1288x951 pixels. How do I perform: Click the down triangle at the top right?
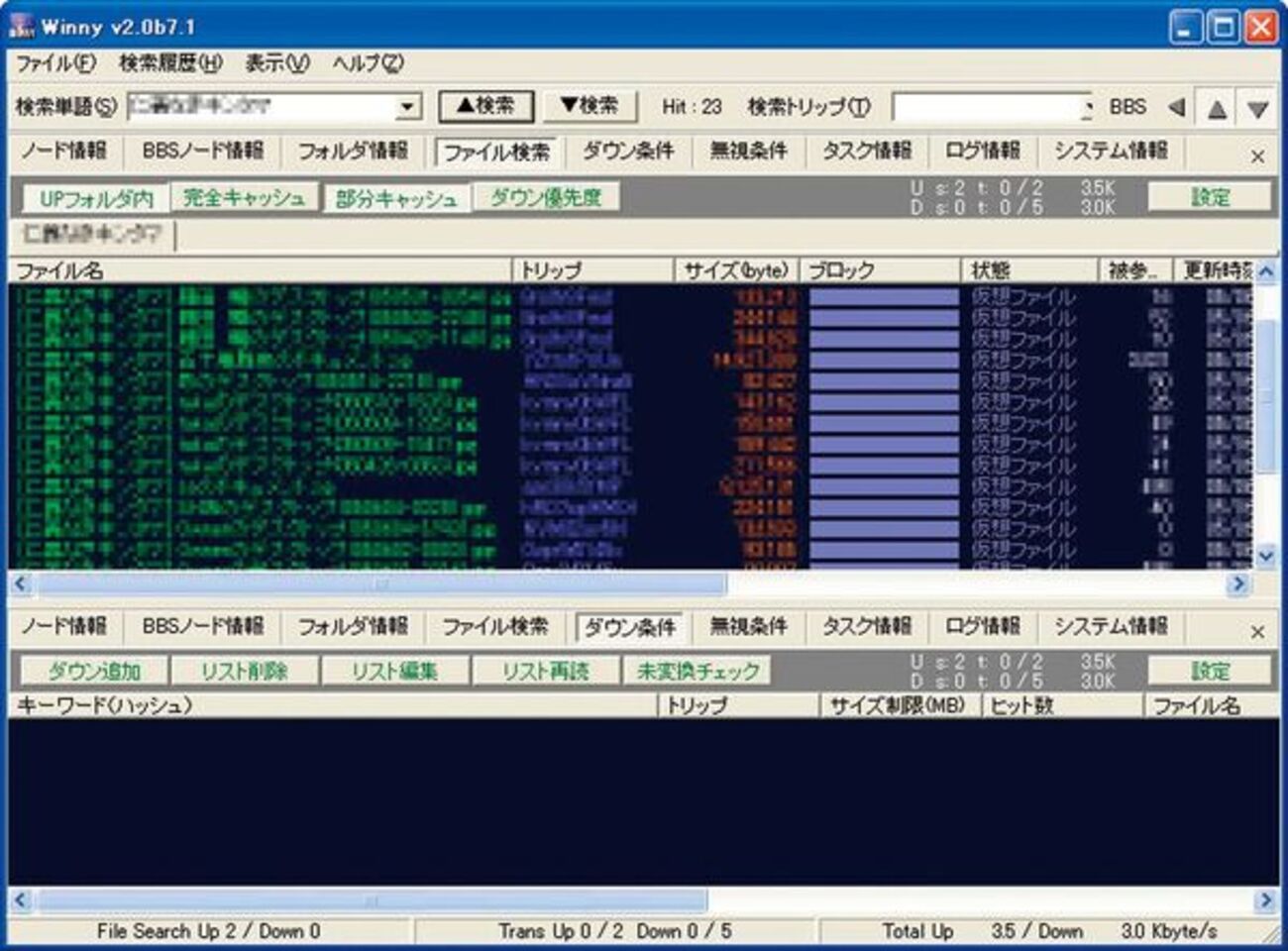point(1257,106)
